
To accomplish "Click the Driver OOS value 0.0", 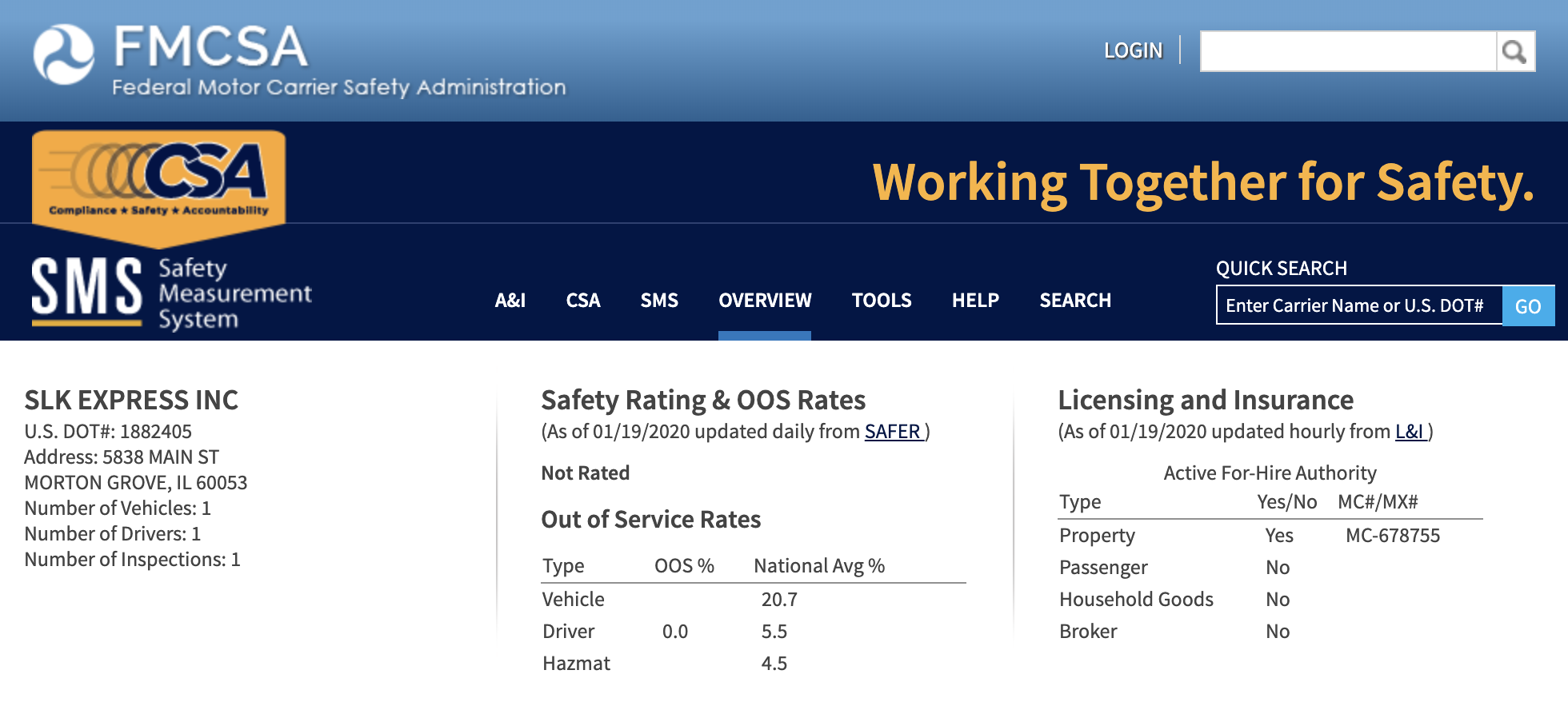I will pos(675,632).
